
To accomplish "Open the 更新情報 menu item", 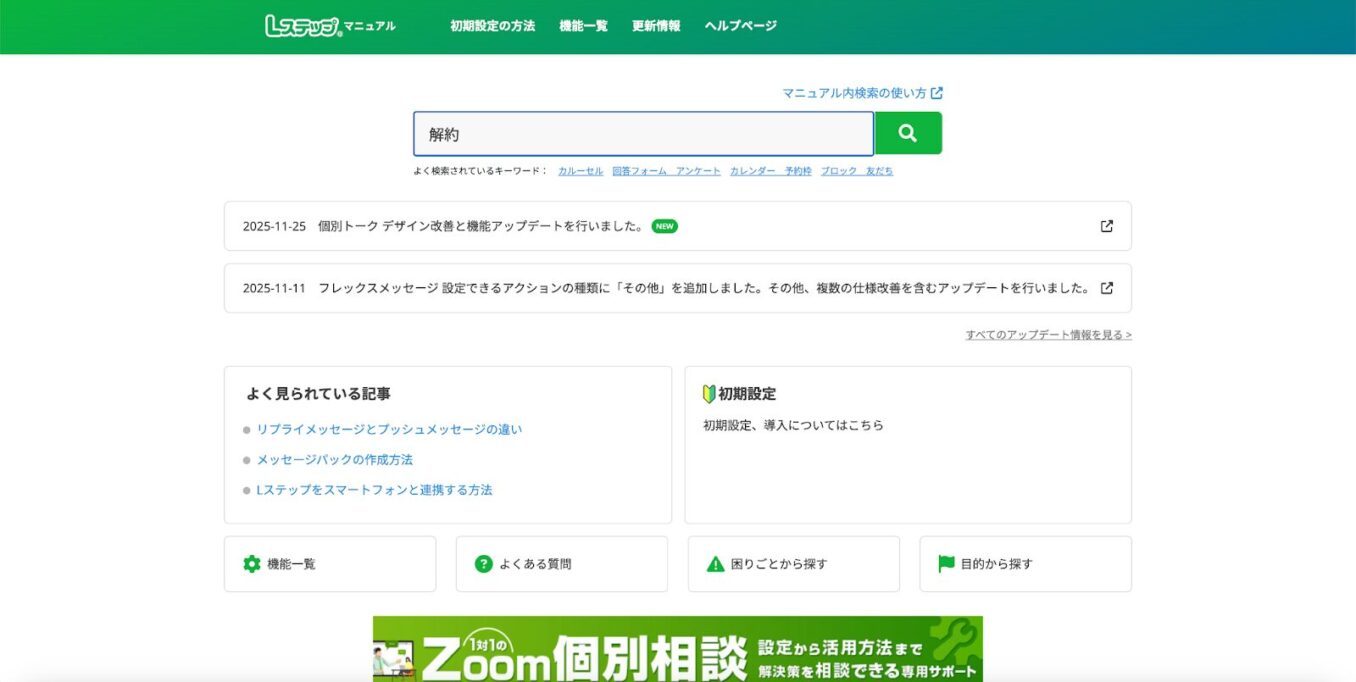I will [x=654, y=25].
